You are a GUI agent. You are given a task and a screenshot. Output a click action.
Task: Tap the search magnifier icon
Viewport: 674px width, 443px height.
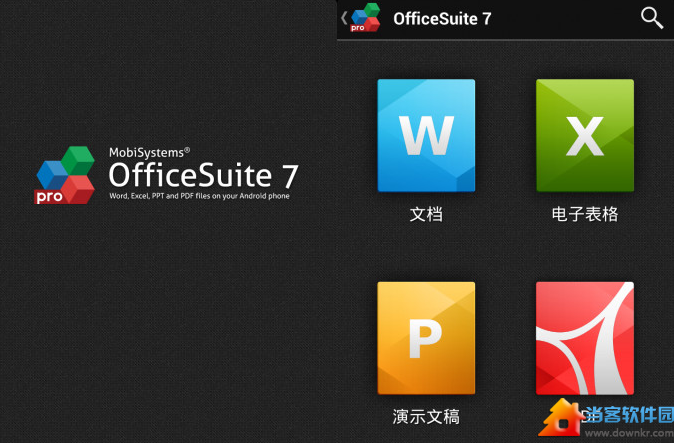652,18
